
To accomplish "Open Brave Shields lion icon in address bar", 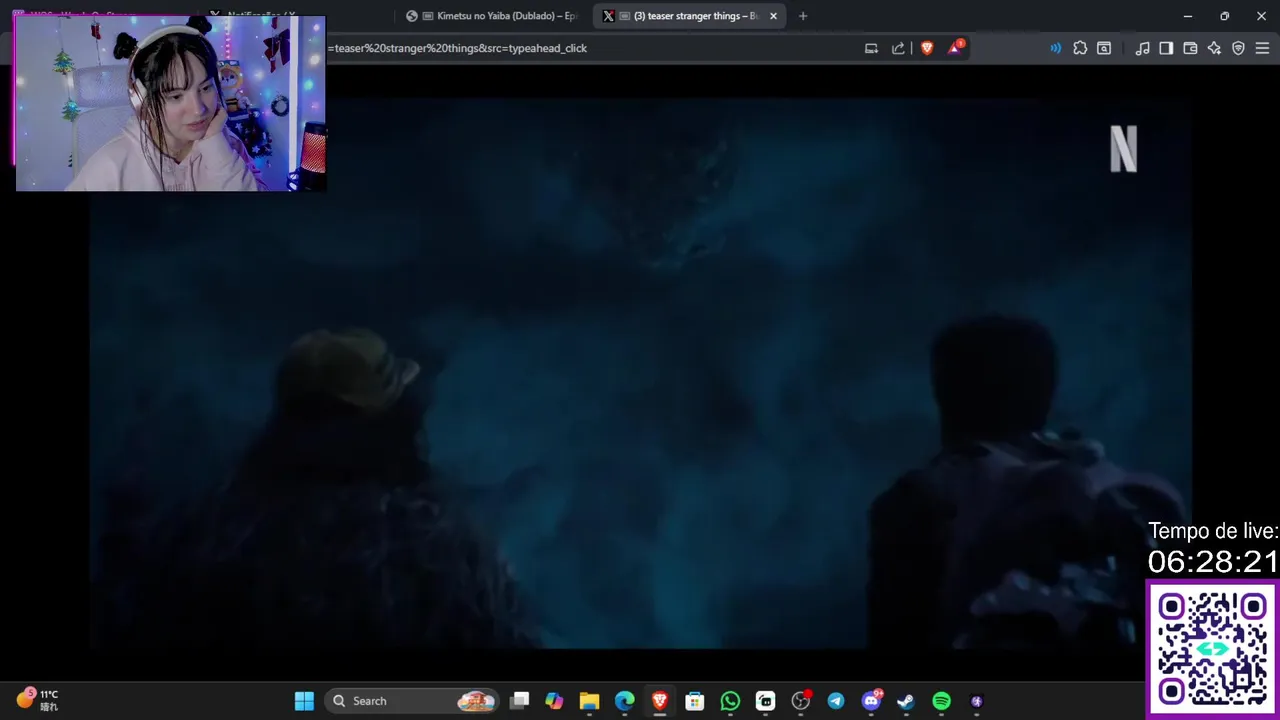I will [x=927, y=48].
